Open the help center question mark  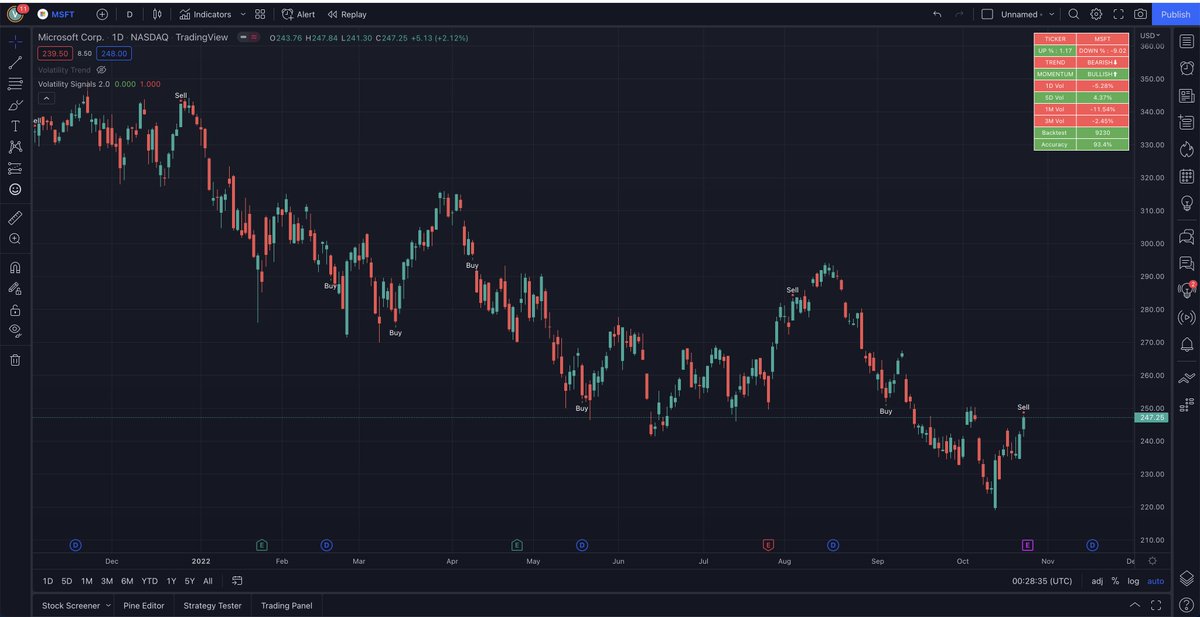click(1187, 605)
